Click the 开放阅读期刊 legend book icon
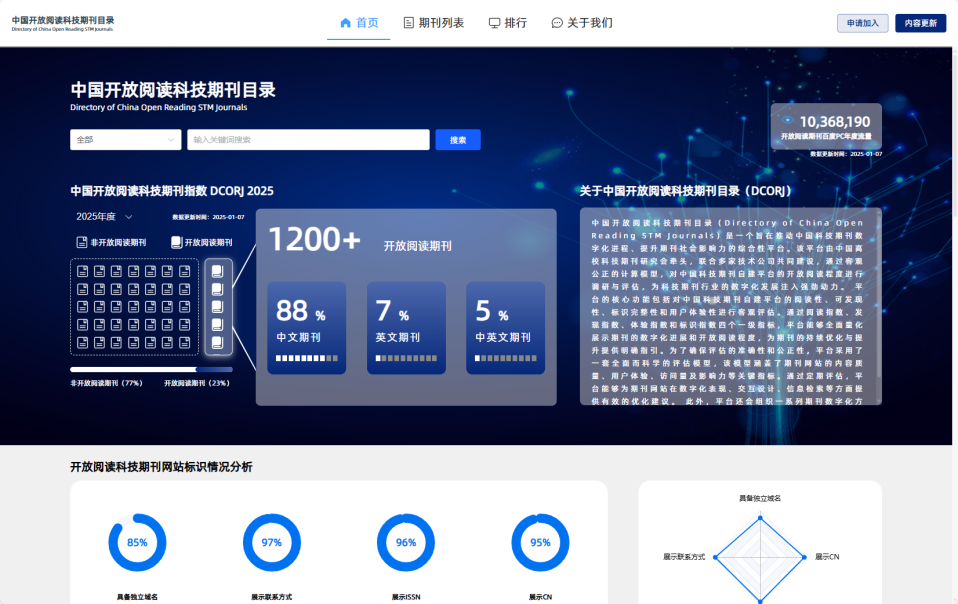 176,242
